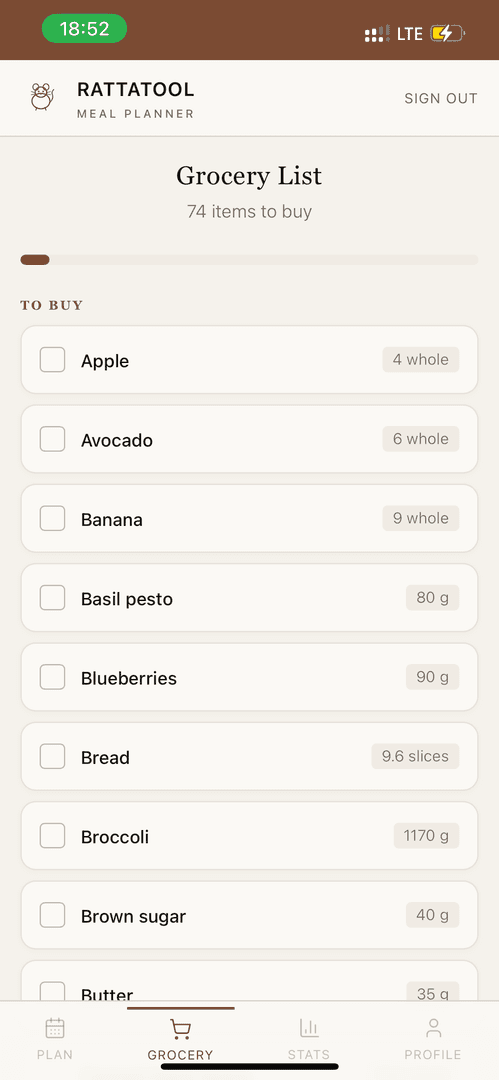Open the Stats bar chart icon
Viewport: 499px width, 1080px height.
309,1028
